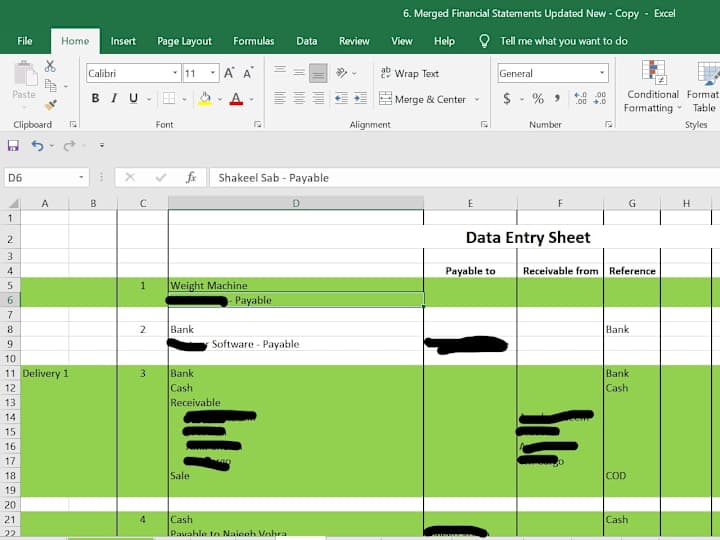
Task: Select the Format Painter brush
Action: pos(51,105)
